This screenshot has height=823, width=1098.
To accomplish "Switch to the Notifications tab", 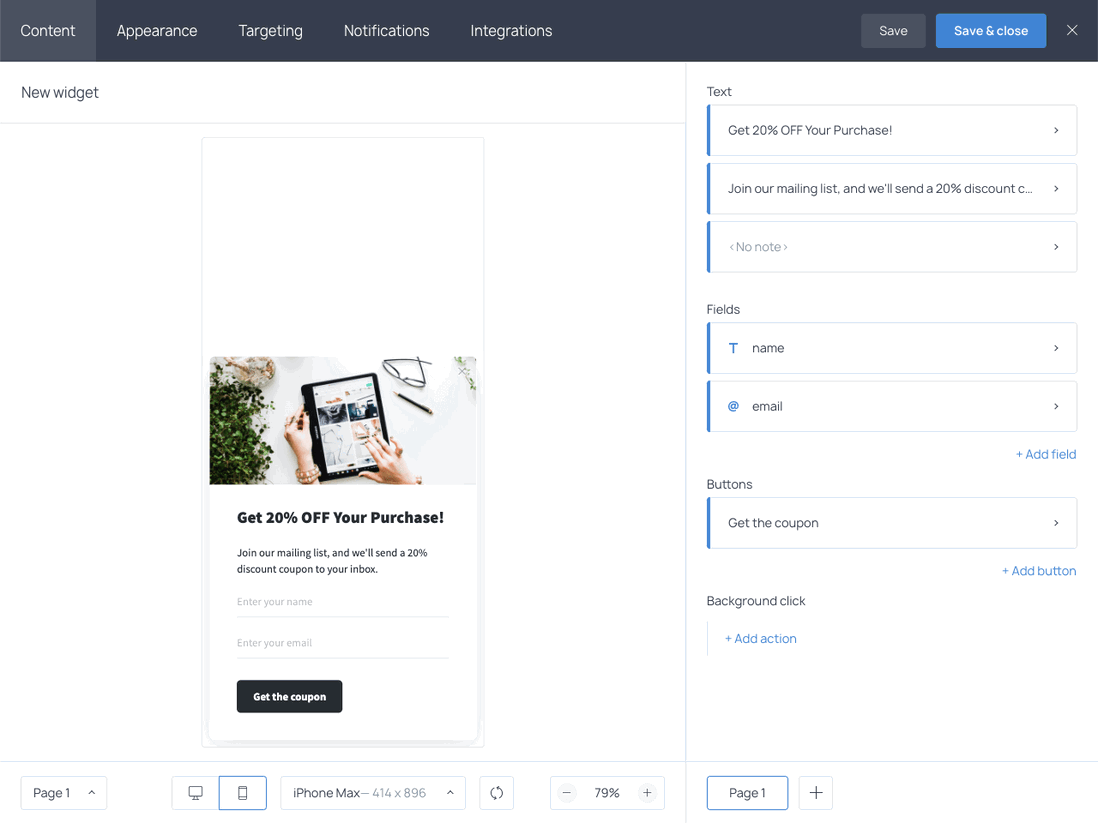I will pos(386,30).
